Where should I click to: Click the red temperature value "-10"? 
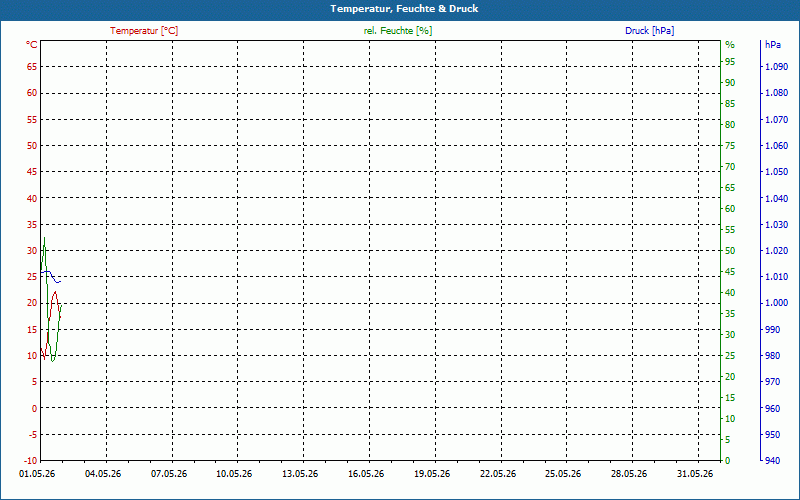pyautogui.click(x=31, y=461)
